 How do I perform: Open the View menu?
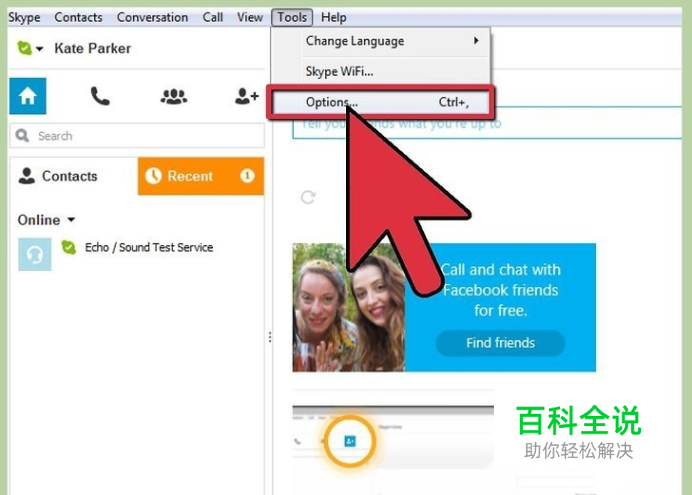[250, 17]
